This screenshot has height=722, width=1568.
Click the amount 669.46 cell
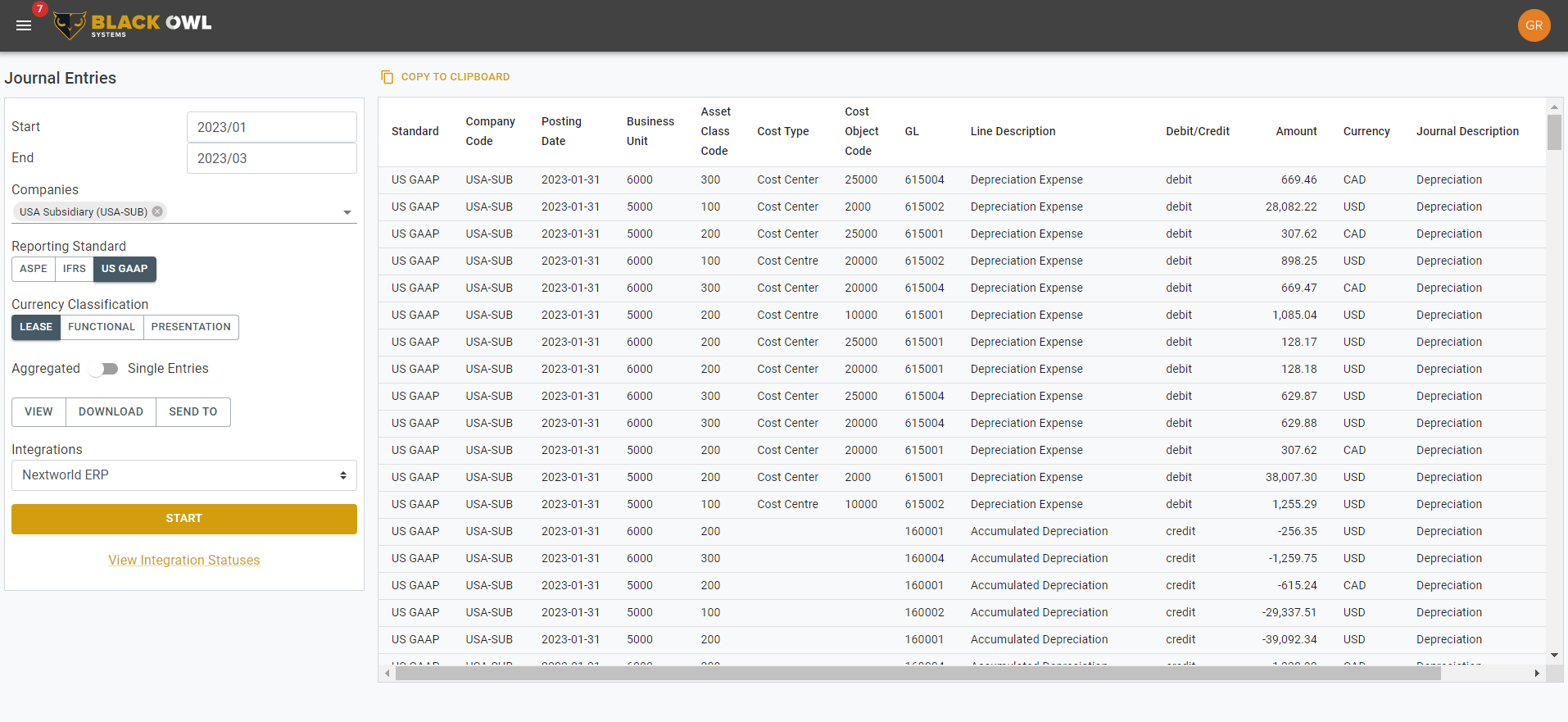1299,180
